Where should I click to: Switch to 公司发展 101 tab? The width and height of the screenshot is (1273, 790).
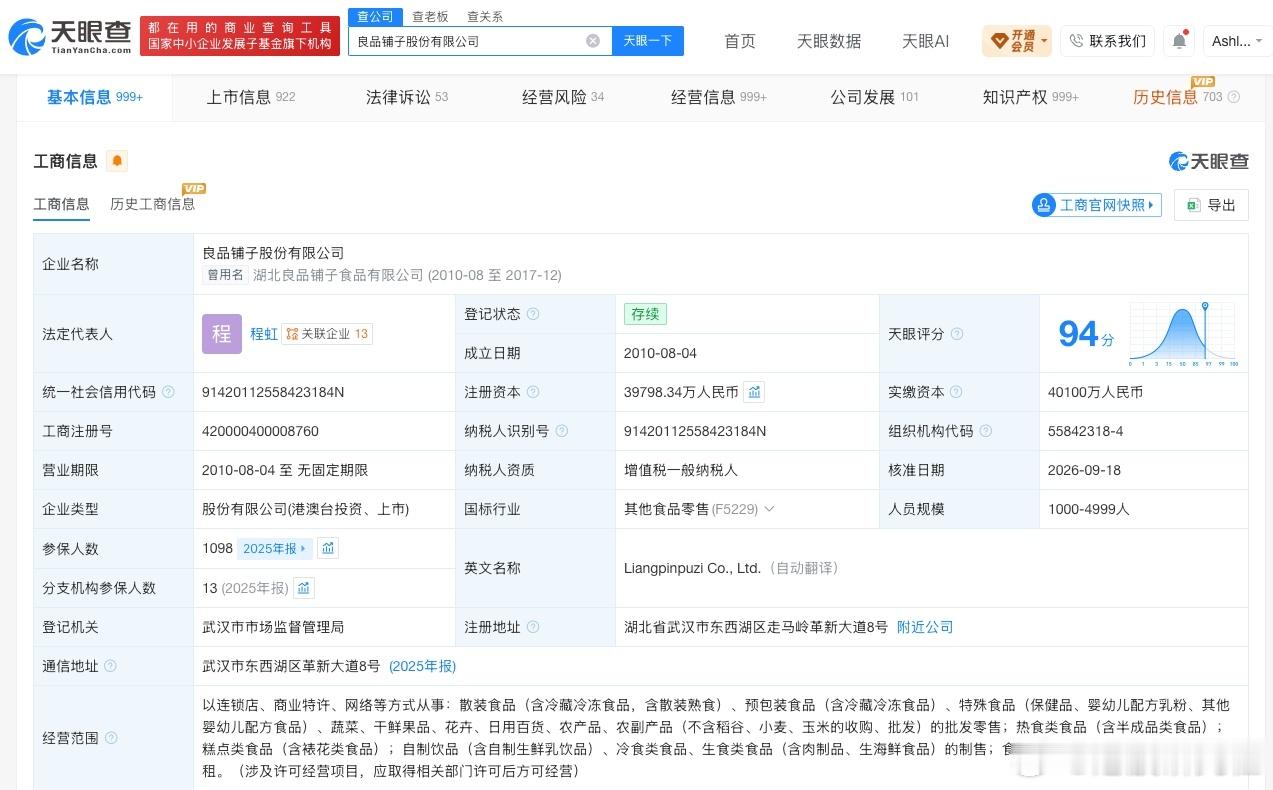coord(875,97)
